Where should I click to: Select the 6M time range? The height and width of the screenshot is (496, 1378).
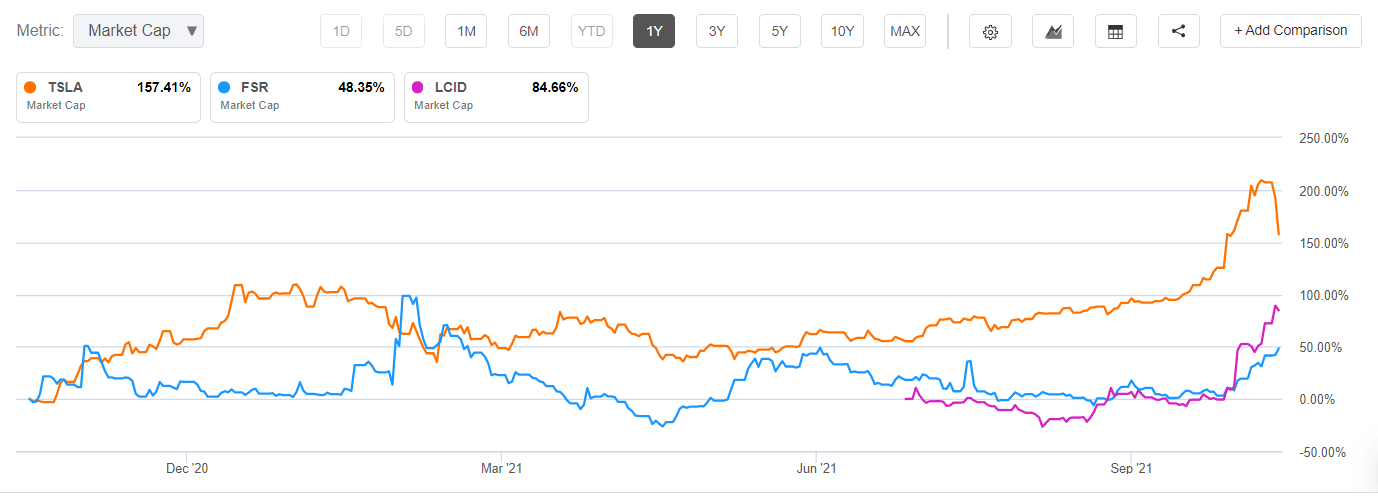(529, 31)
